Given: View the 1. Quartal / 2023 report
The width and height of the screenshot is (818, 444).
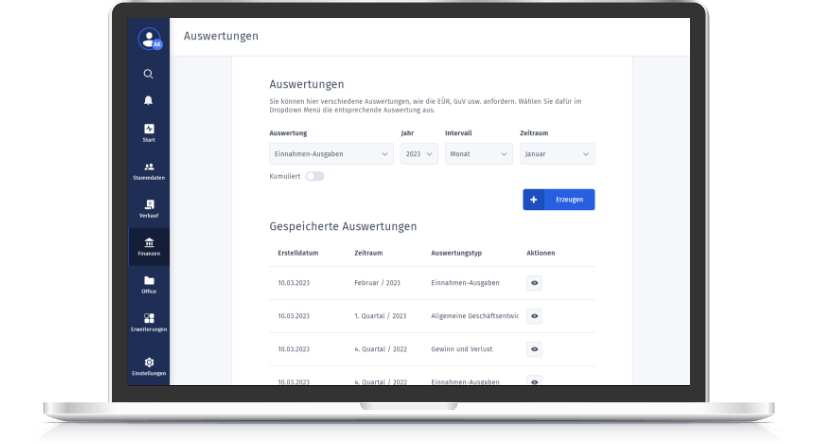Looking at the screenshot, I should [x=534, y=316].
